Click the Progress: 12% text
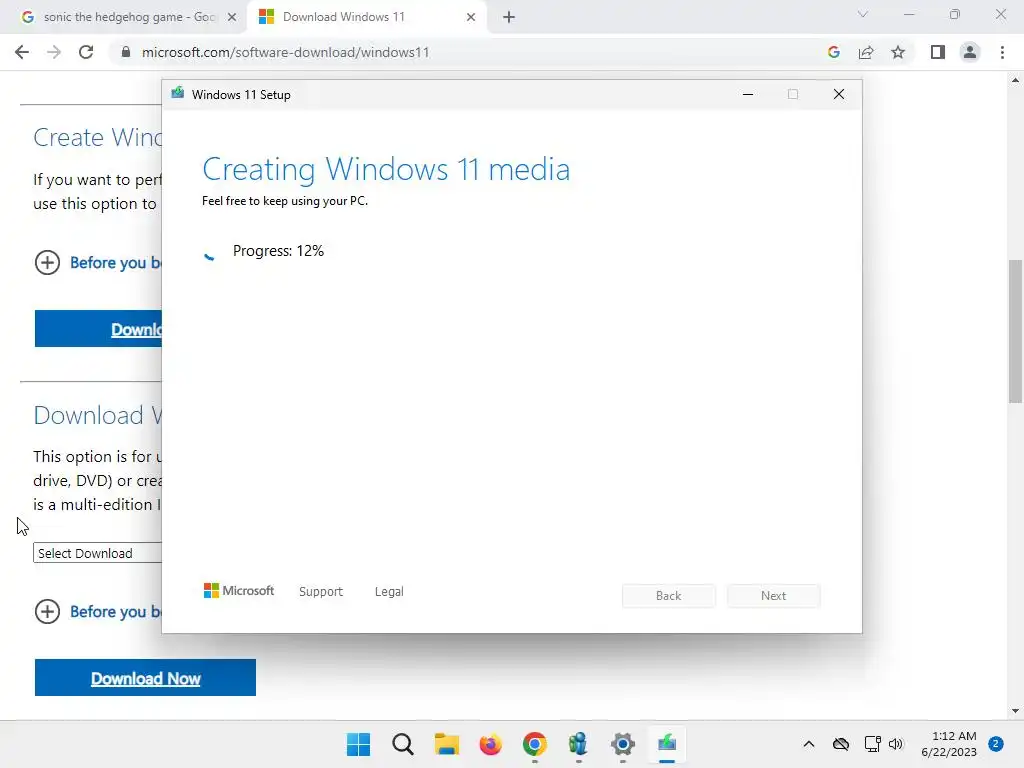The height and width of the screenshot is (768, 1024). pyautogui.click(x=278, y=251)
